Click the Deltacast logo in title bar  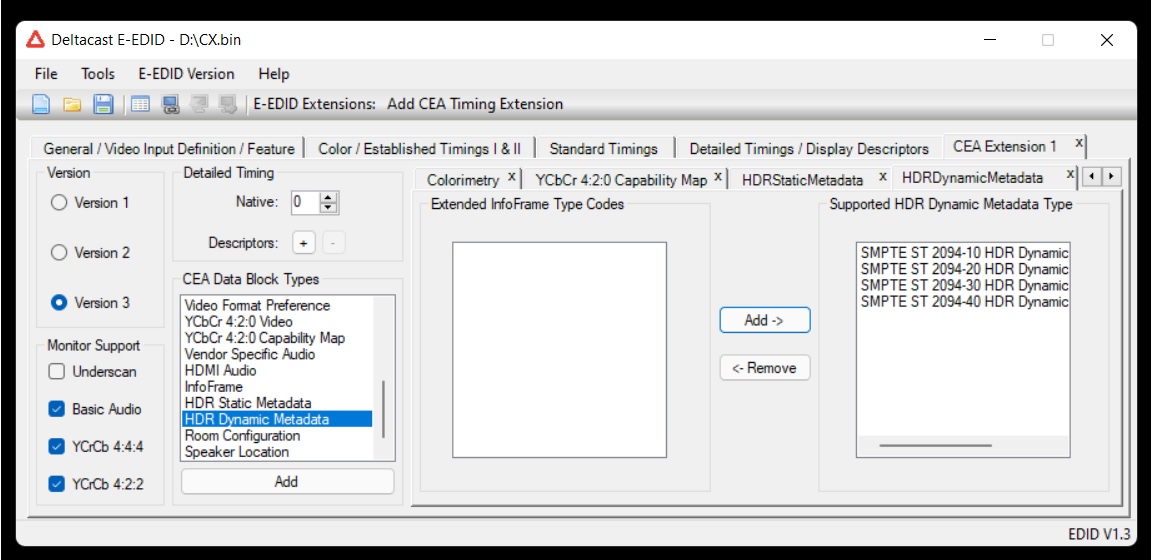click(x=35, y=40)
